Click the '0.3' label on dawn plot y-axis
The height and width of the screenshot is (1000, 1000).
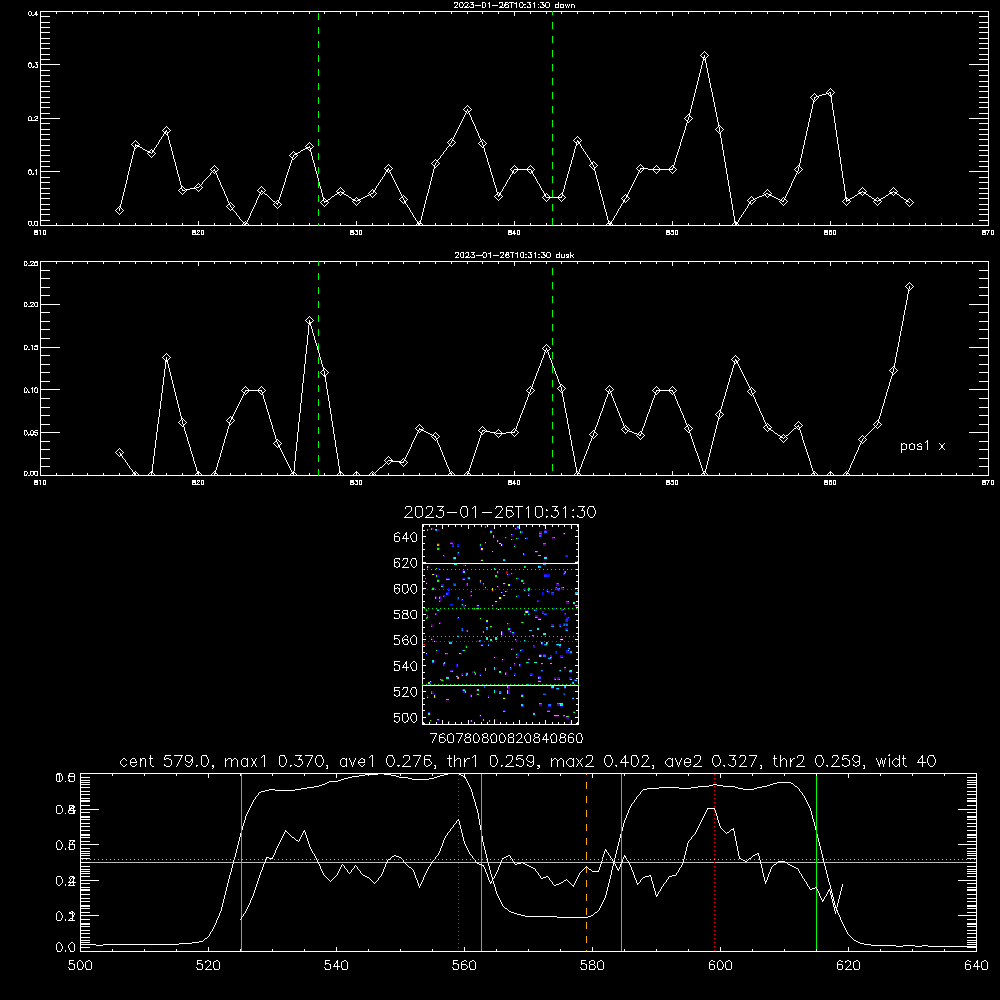pos(33,65)
